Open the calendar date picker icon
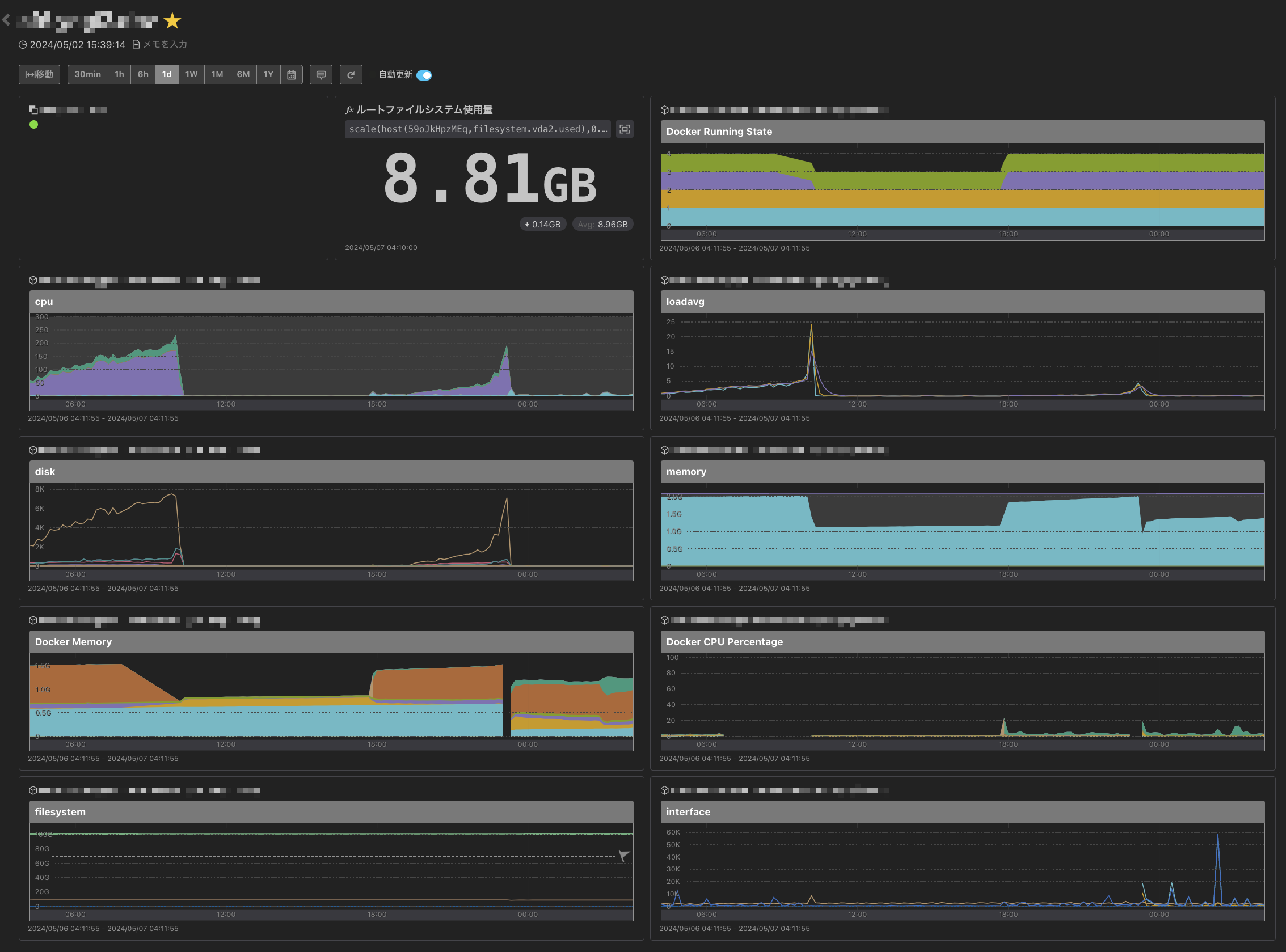Screen dimensions: 1286x952 click(x=291, y=74)
